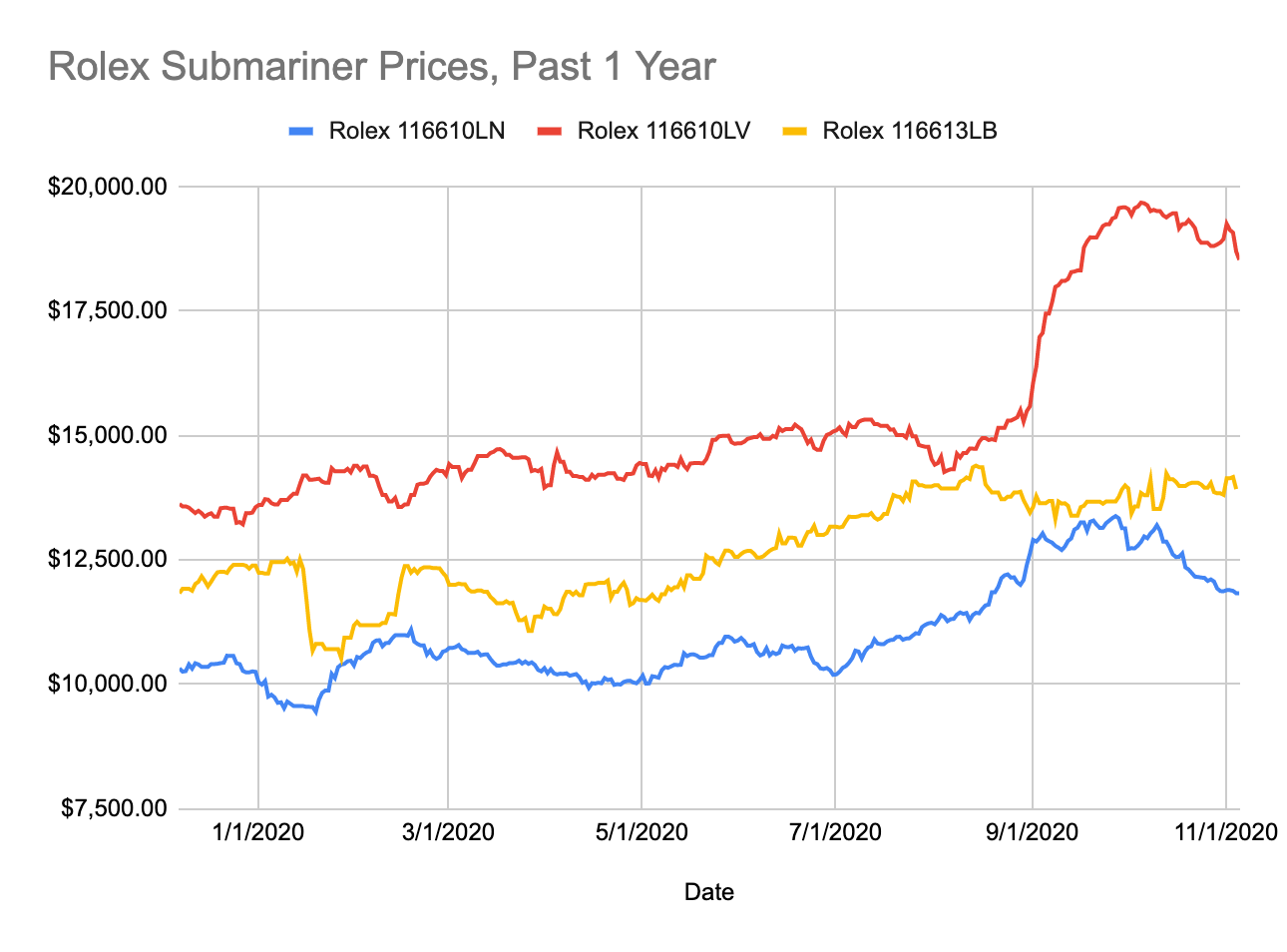Image resolution: width=1287 pixels, height=952 pixels.
Task: Click the yellow Rolex 116613LB legend swatch
Action: click(x=795, y=131)
